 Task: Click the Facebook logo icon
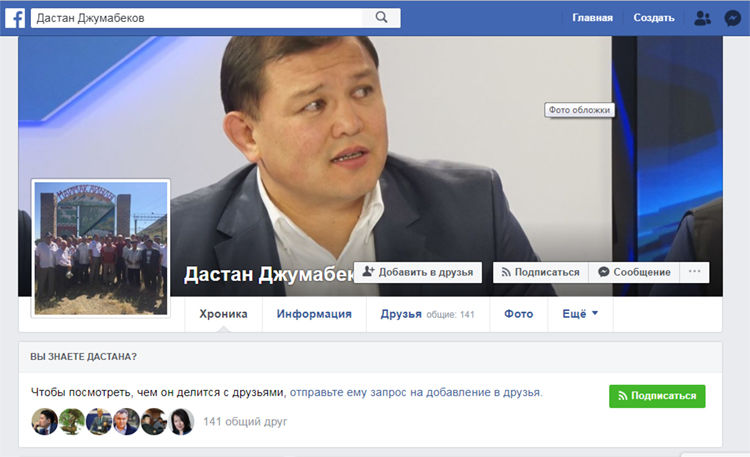15,18
